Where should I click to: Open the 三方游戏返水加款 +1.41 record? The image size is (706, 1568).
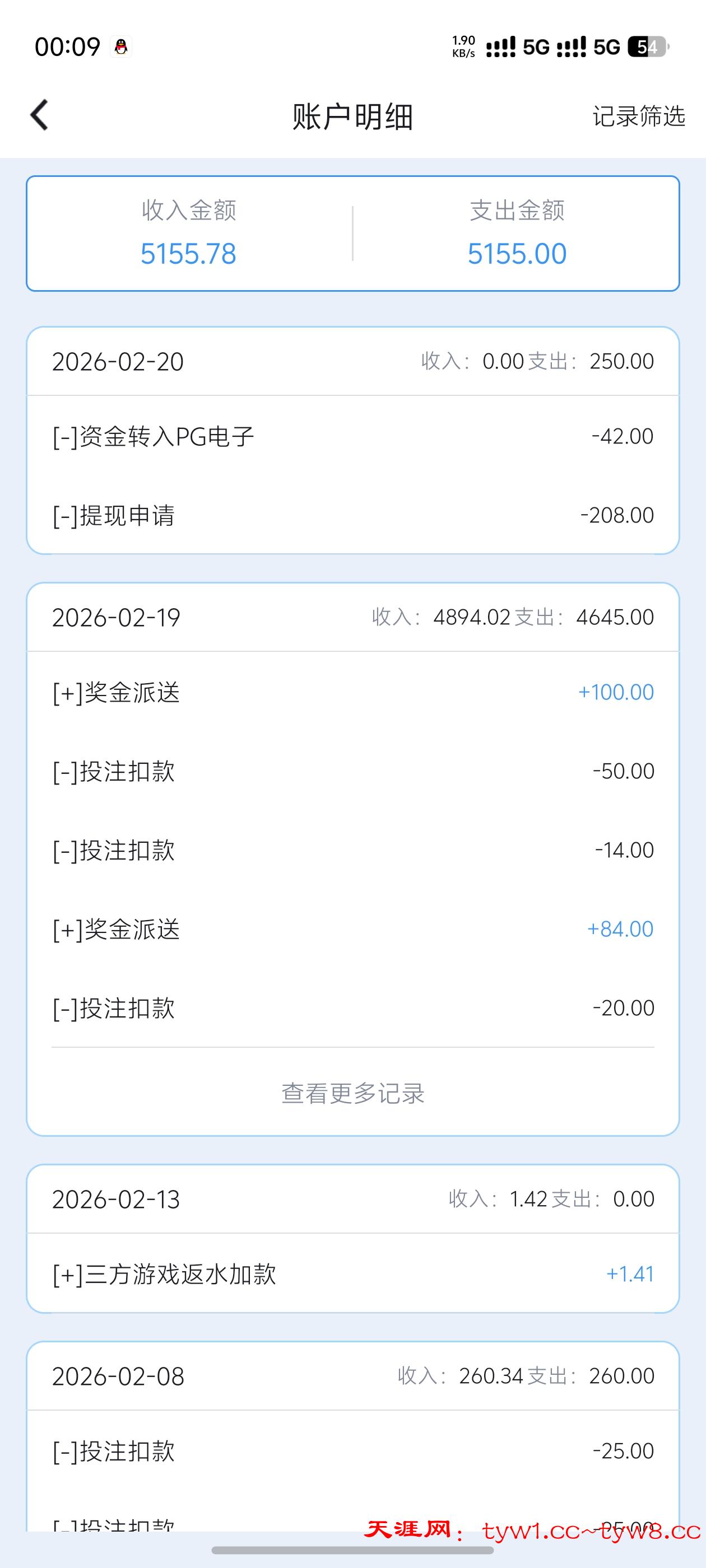click(x=352, y=1274)
